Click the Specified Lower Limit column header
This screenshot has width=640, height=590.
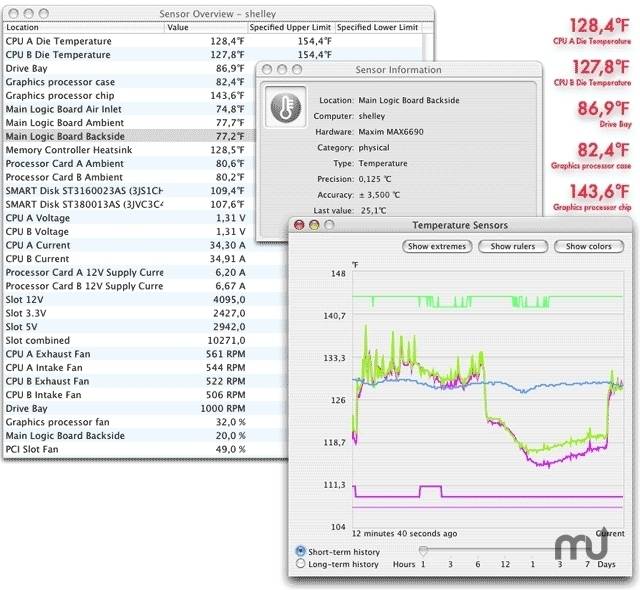pos(378,27)
